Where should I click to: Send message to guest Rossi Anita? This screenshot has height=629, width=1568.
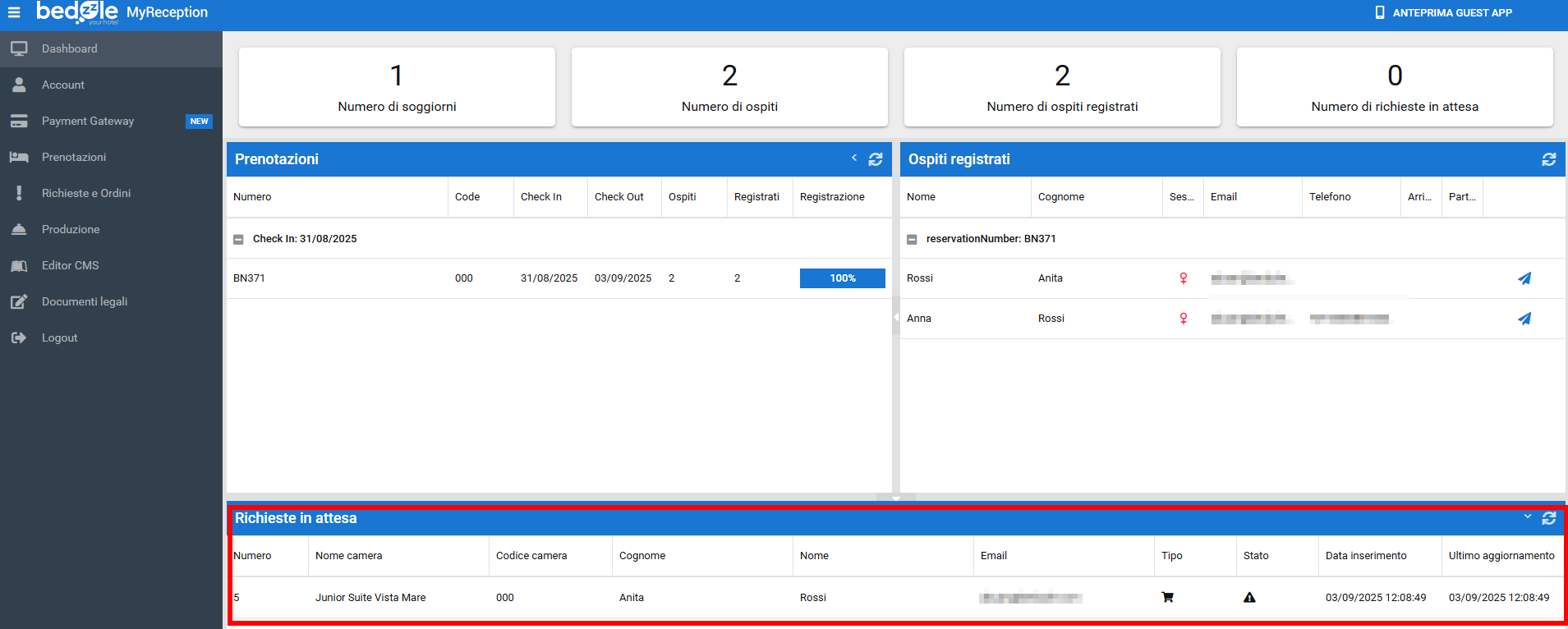click(1524, 278)
